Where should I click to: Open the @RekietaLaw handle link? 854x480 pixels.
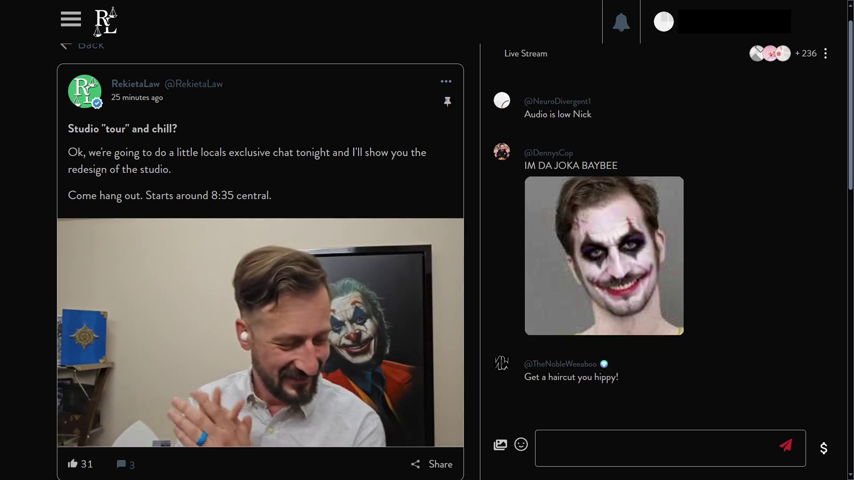[x=193, y=84]
